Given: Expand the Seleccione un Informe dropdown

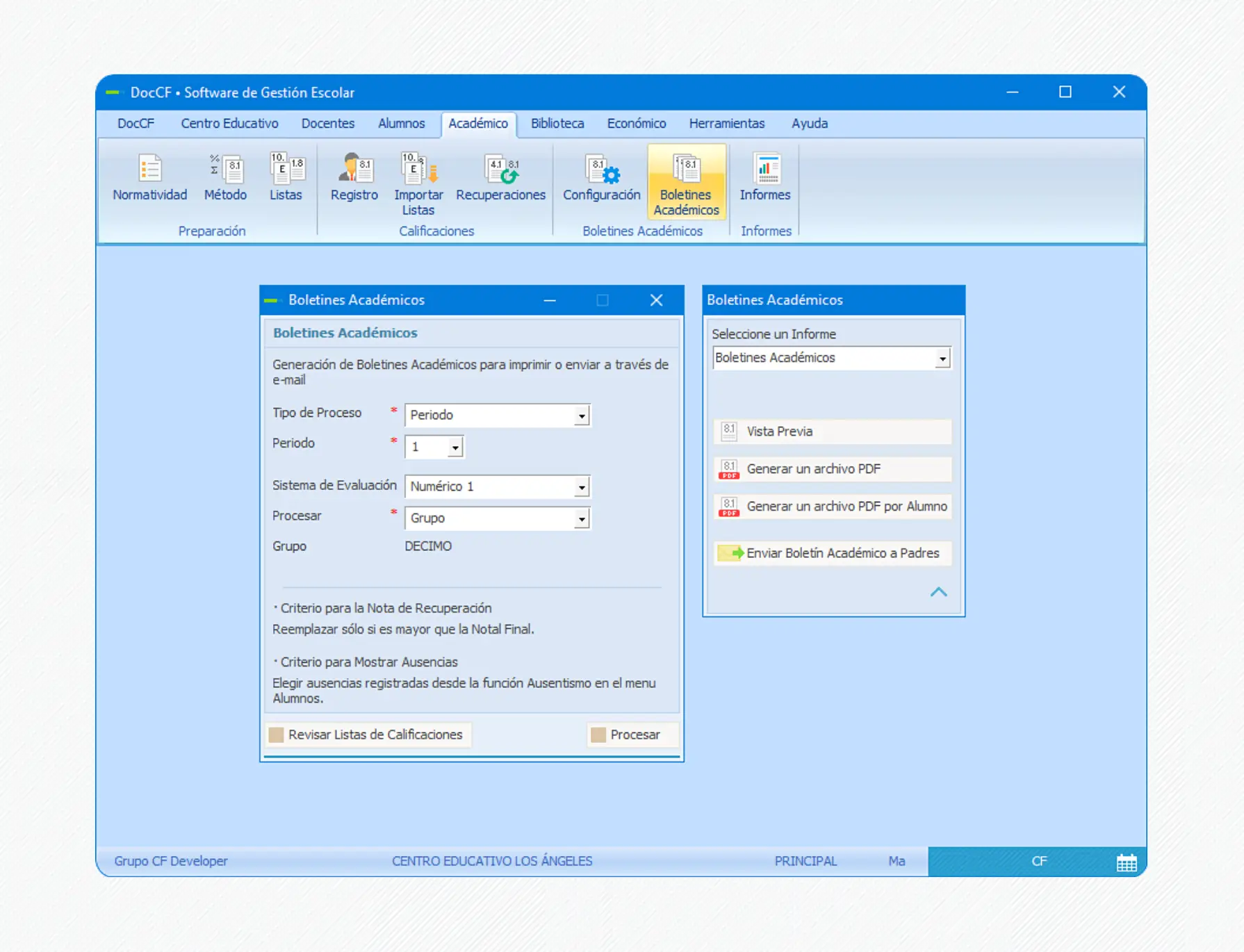Looking at the screenshot, I should [x=942, y=359].
